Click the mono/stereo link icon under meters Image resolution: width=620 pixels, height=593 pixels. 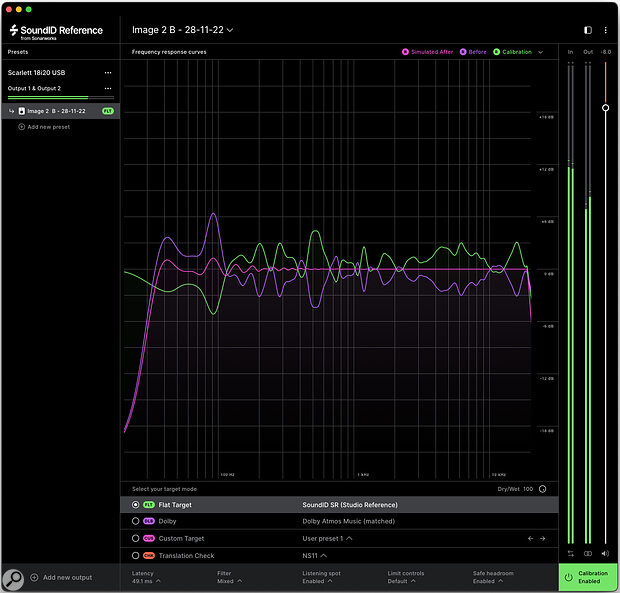click(x=588, y=553)
